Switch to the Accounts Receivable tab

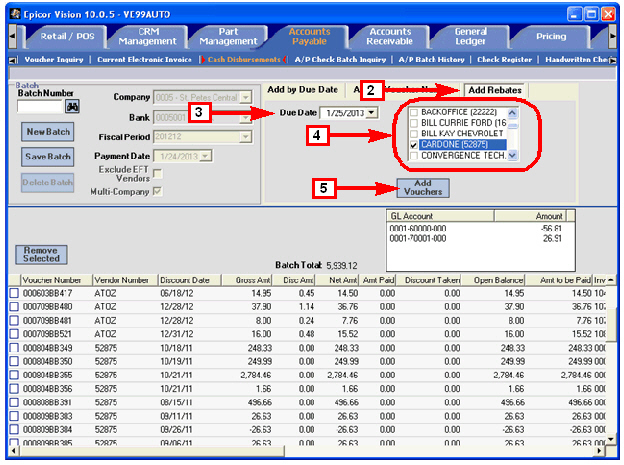coord(390,36)
